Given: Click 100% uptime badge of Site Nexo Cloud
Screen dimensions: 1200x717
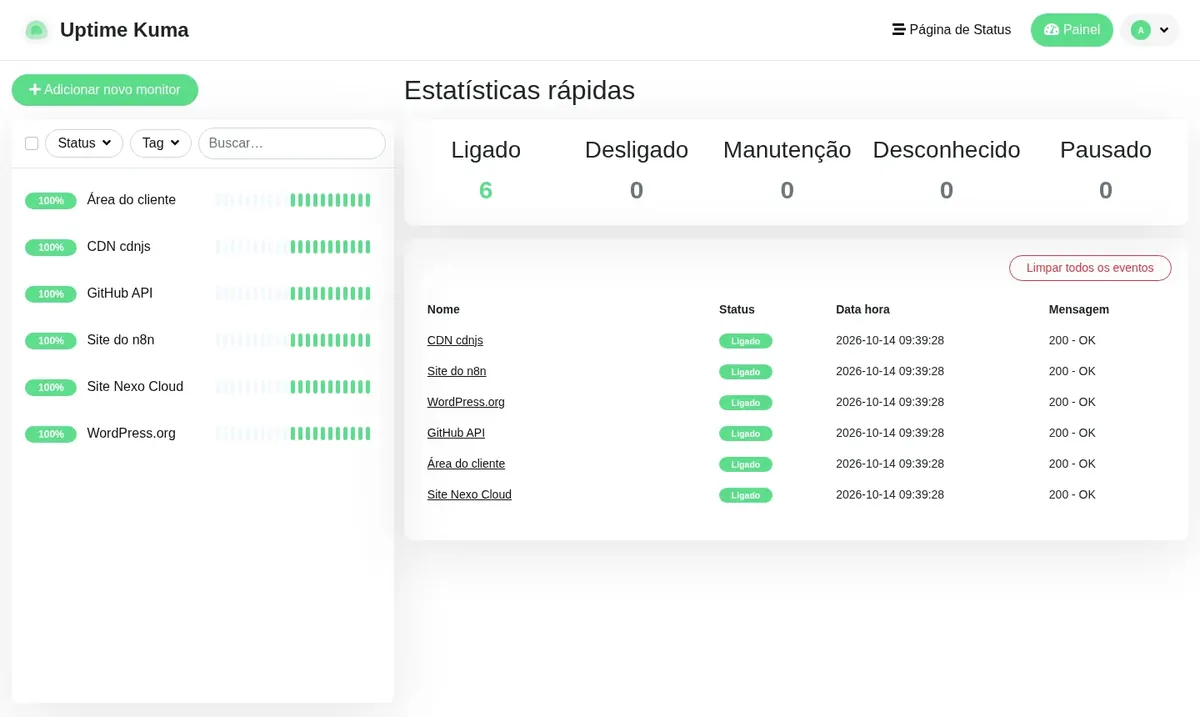Looking at the screenshot, I should click(x=51, y=387).
